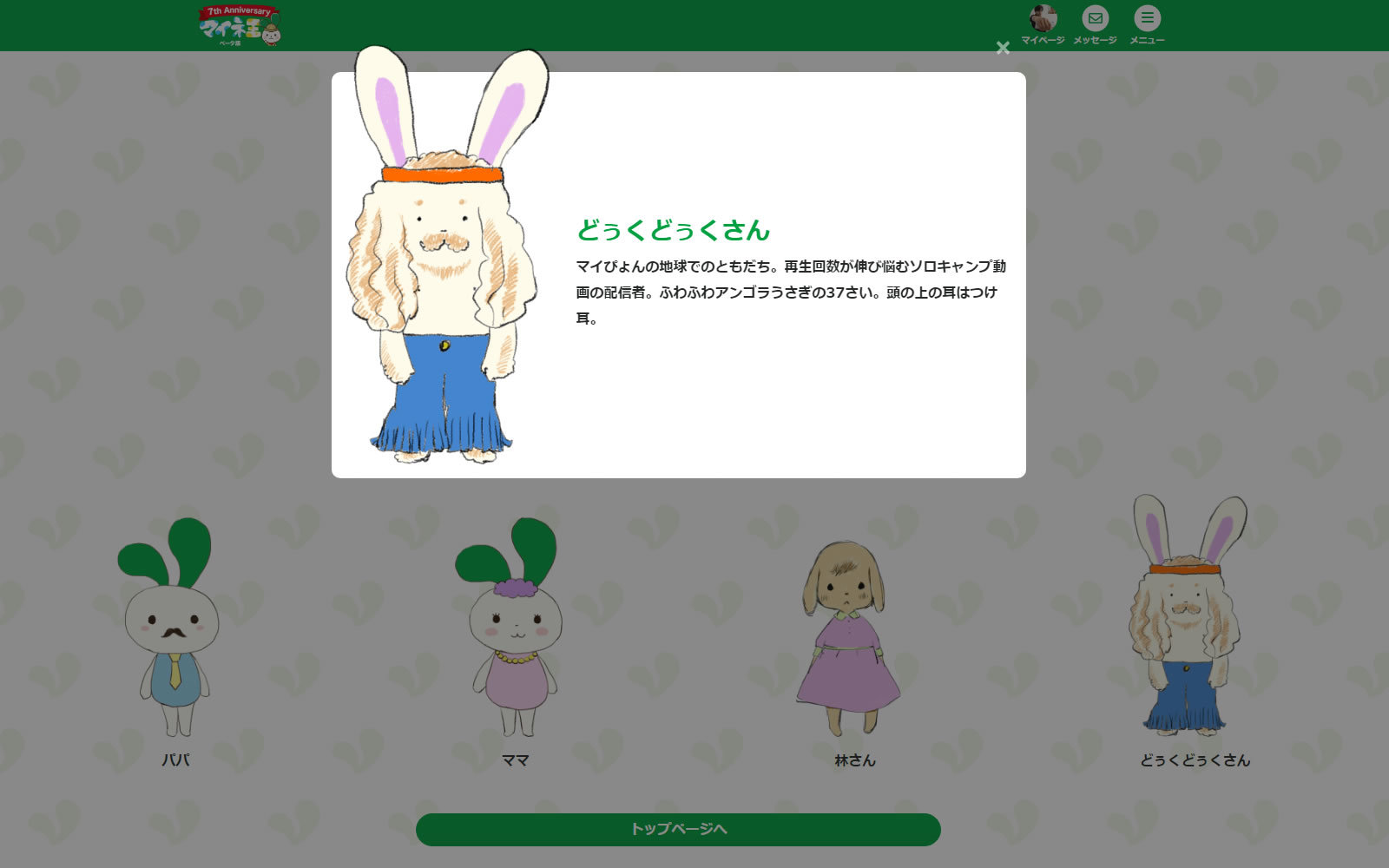Click the マイネ王 7th Anniversary logo
The height and width of the screenshot is (868, 1389).
click(240, 25)
